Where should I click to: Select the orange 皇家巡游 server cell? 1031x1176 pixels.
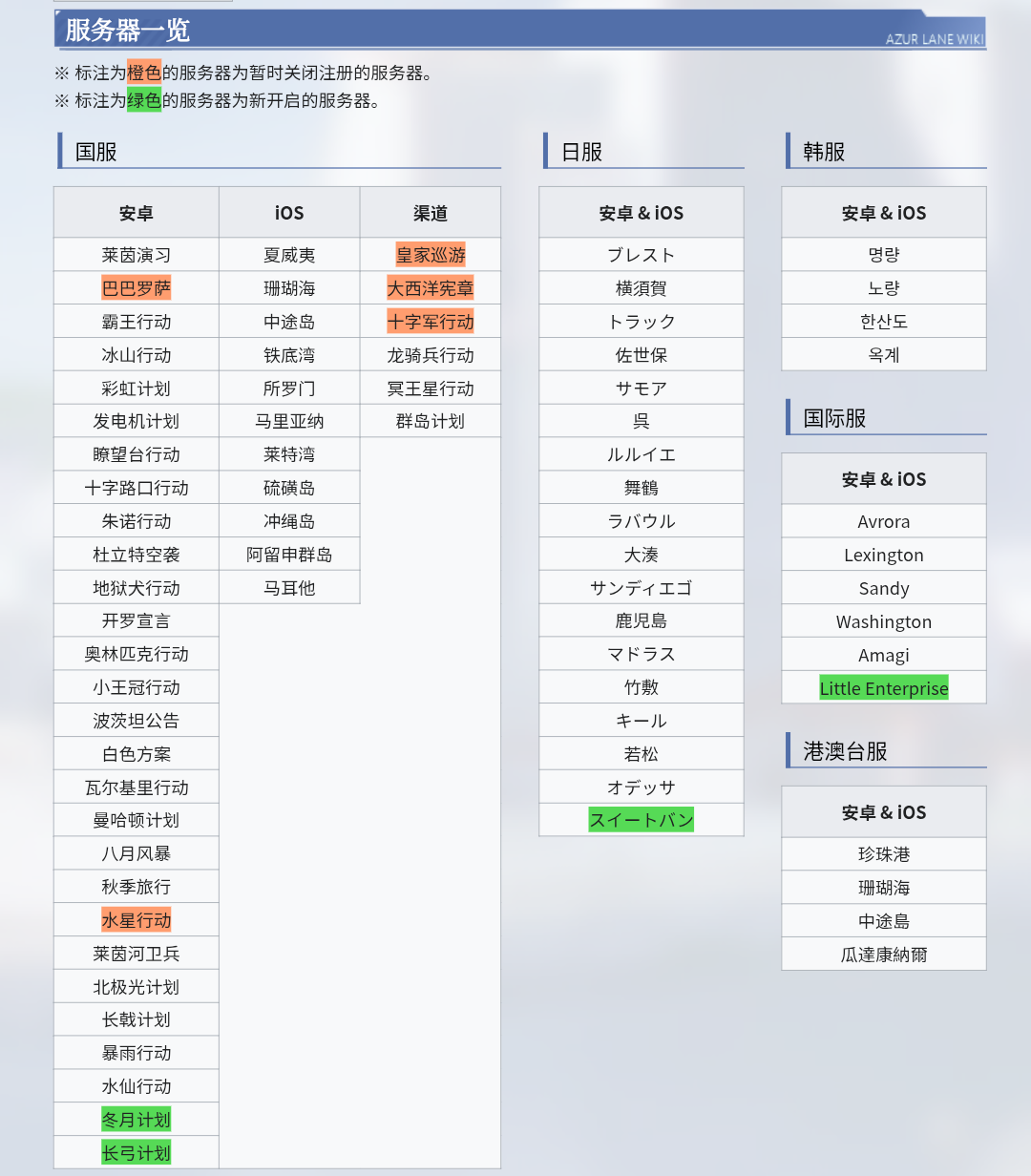(x=431, y=255)
